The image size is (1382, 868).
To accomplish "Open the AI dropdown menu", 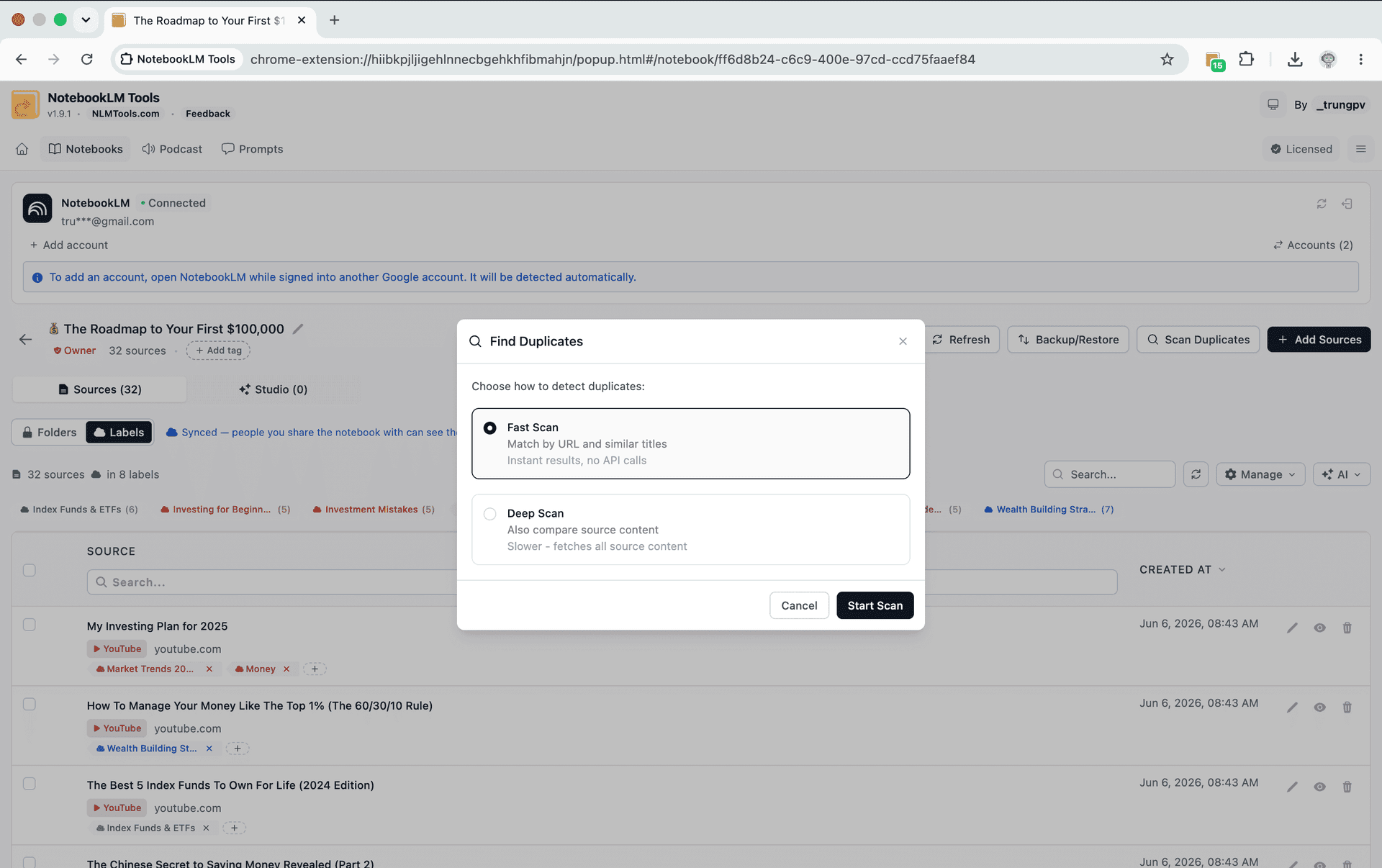I will click(x=1342, y=474).
